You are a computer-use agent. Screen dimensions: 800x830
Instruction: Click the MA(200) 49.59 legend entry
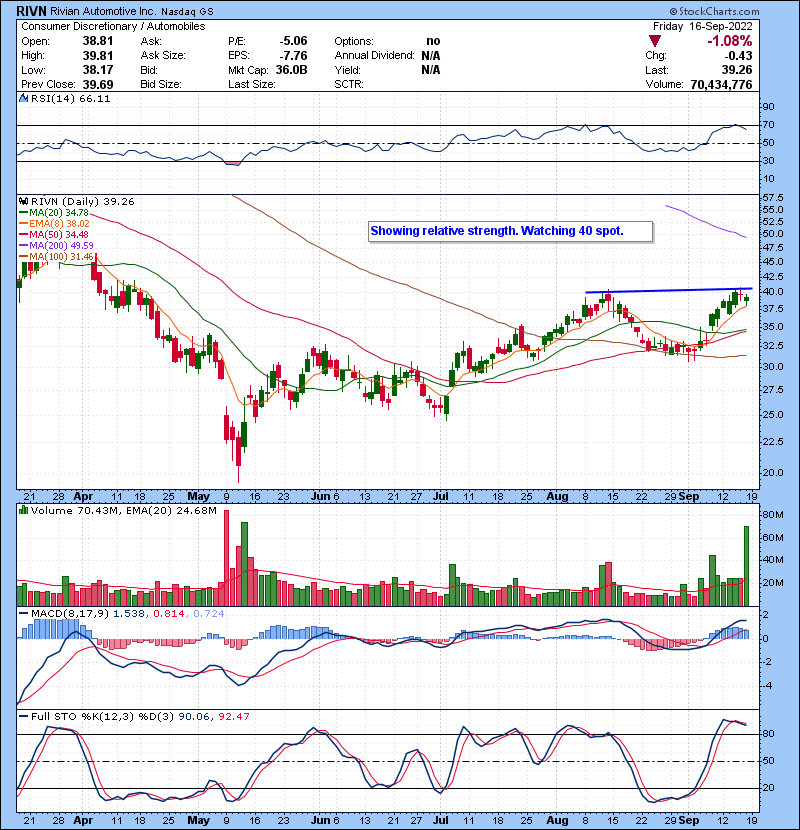pyautogui.click(x=56, y=246)
